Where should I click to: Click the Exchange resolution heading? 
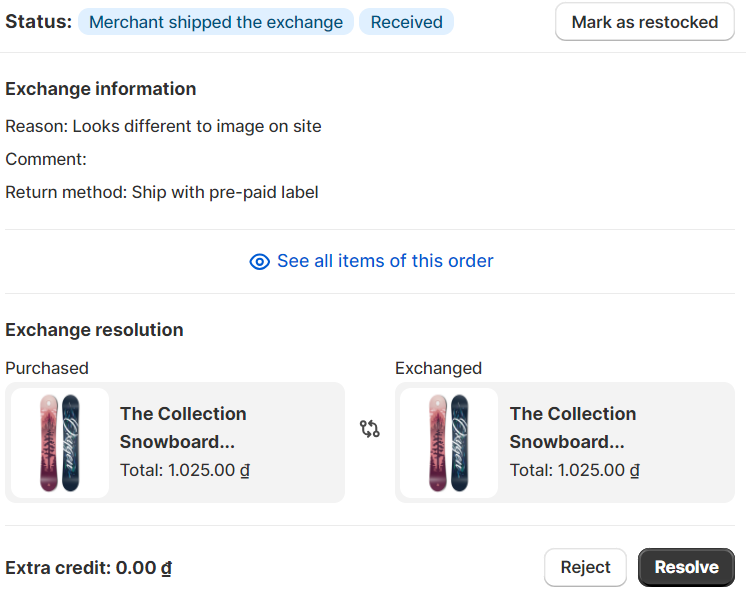pos(94,330)
